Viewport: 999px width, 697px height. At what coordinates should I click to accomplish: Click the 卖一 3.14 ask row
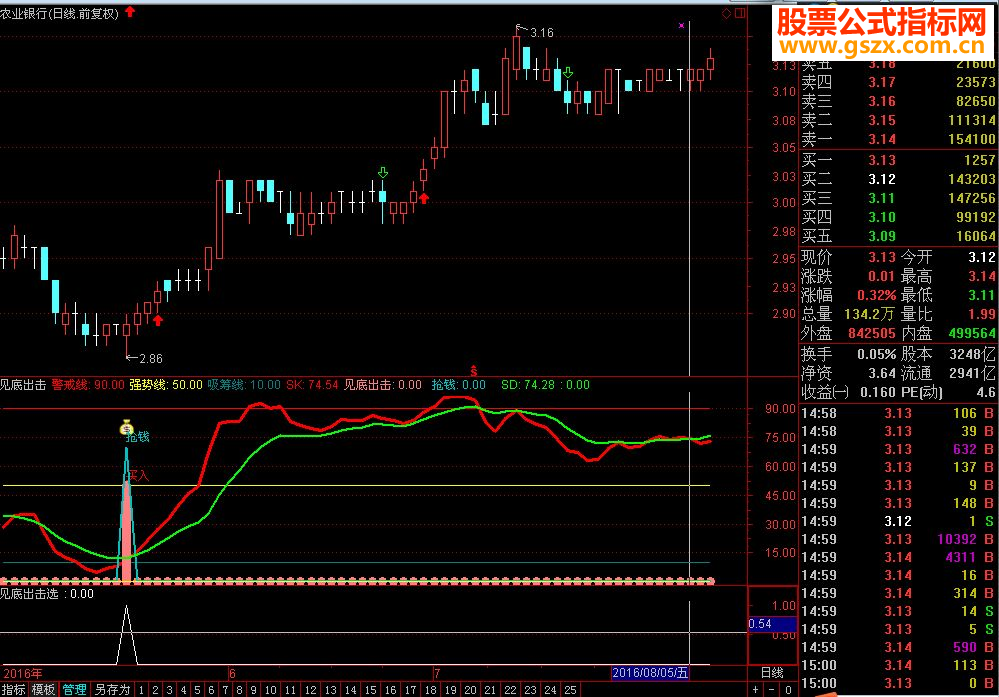point(898,140)
